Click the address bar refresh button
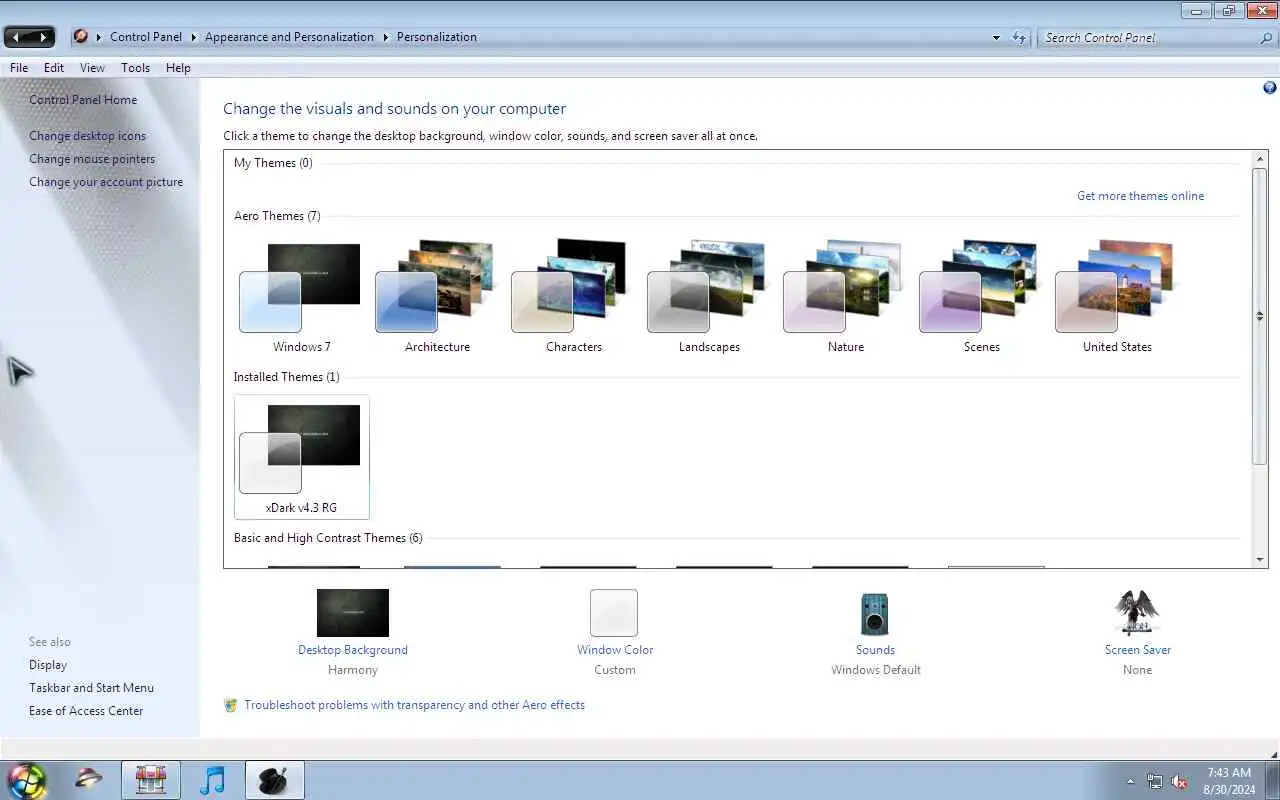The height and width of the screenshot is (800, 1280). click(x=1019, y=38)
